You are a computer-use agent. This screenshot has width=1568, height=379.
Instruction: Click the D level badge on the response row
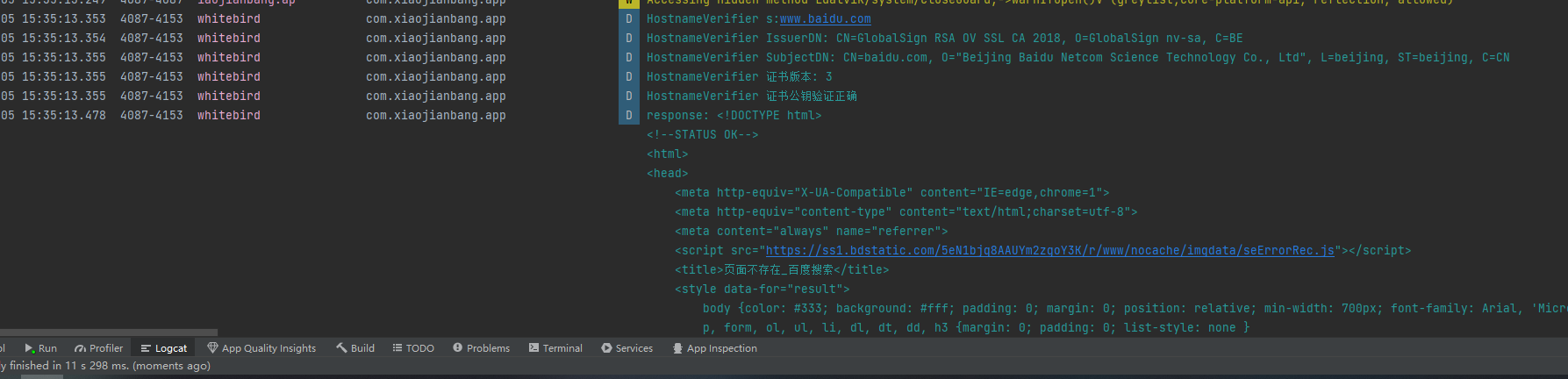pos(628,115)
